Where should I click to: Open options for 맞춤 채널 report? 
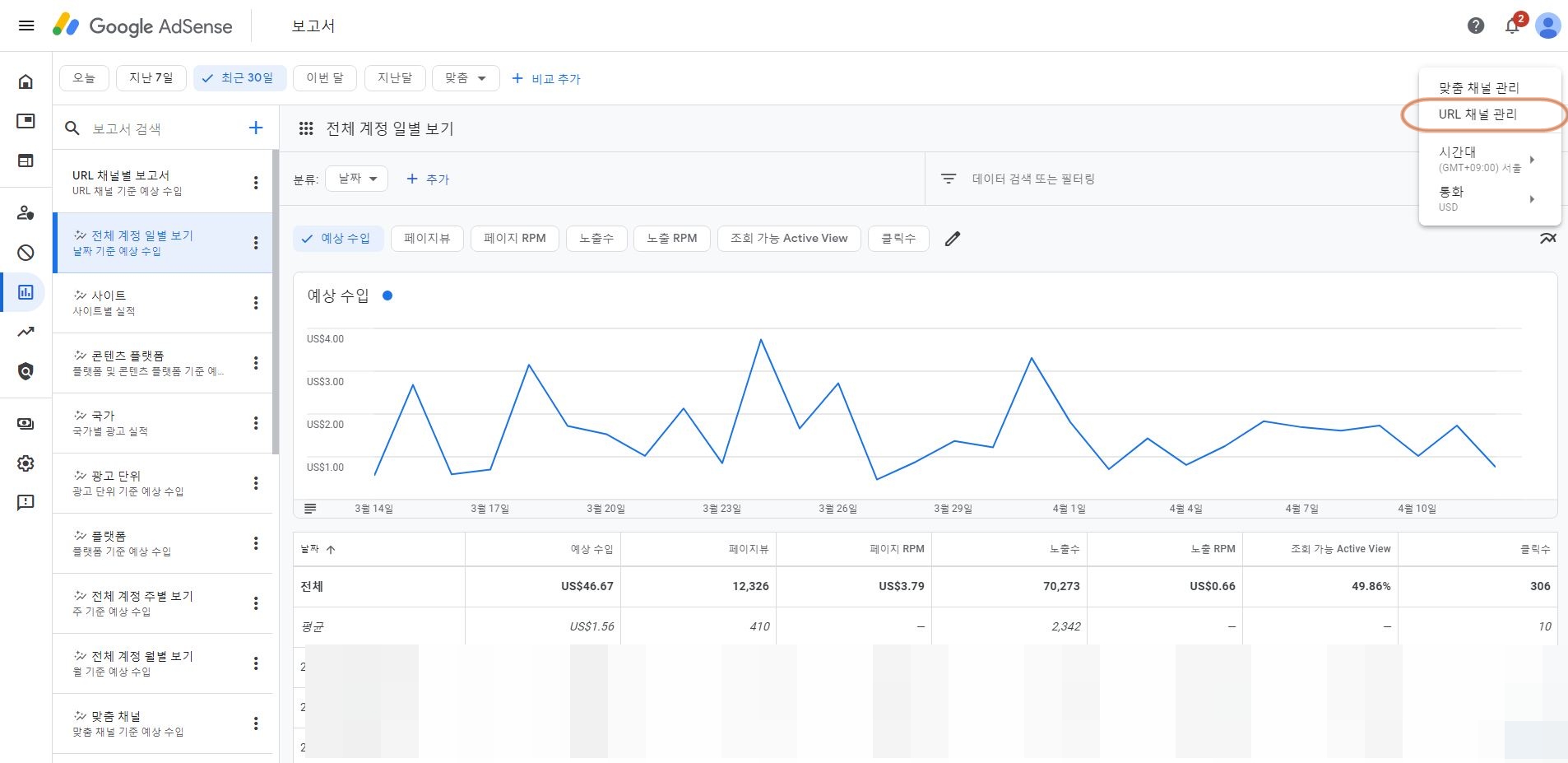coord(256,723)
